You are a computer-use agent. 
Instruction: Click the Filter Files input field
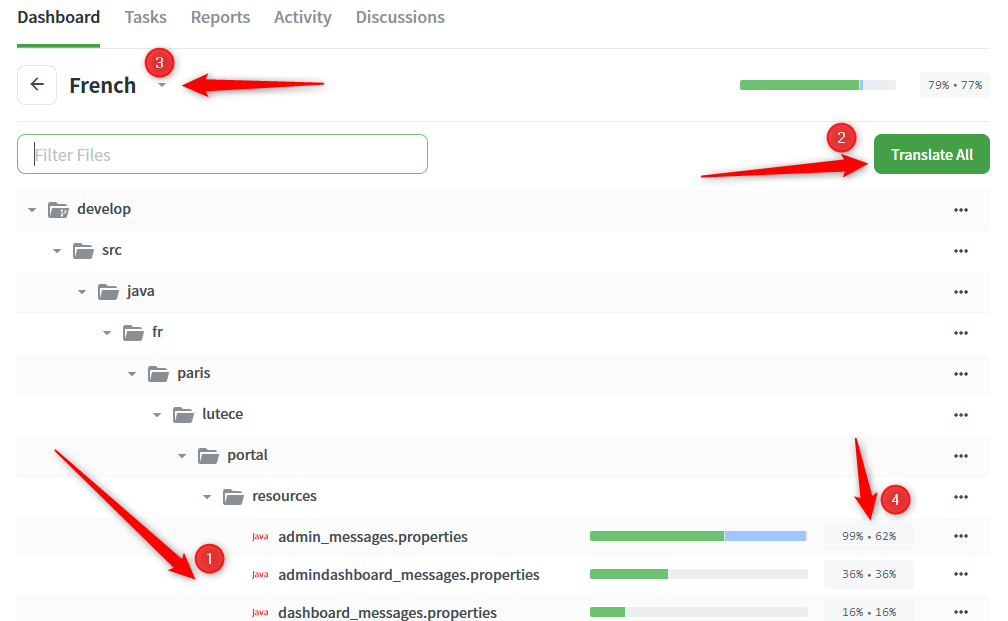tap(222, 153)
